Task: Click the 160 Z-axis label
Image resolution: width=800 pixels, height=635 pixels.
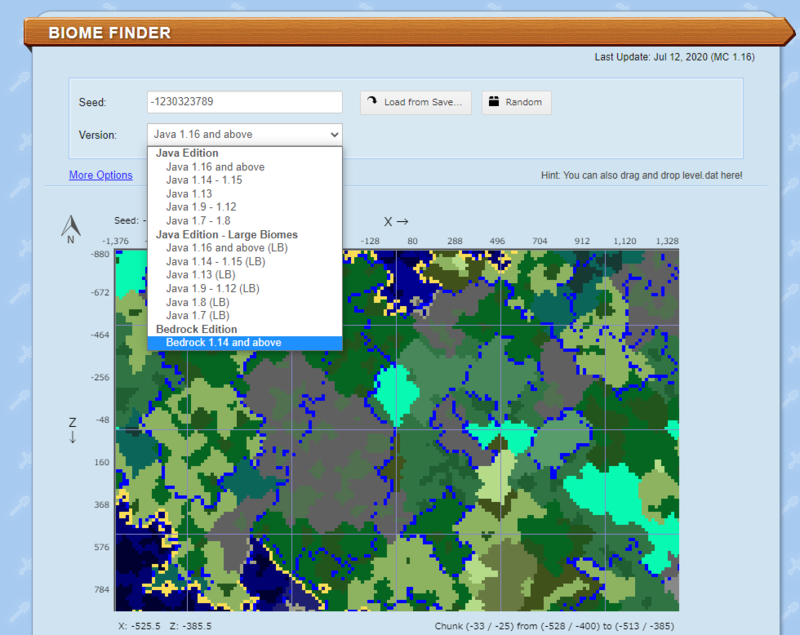Action: click(x=102, y=462)
